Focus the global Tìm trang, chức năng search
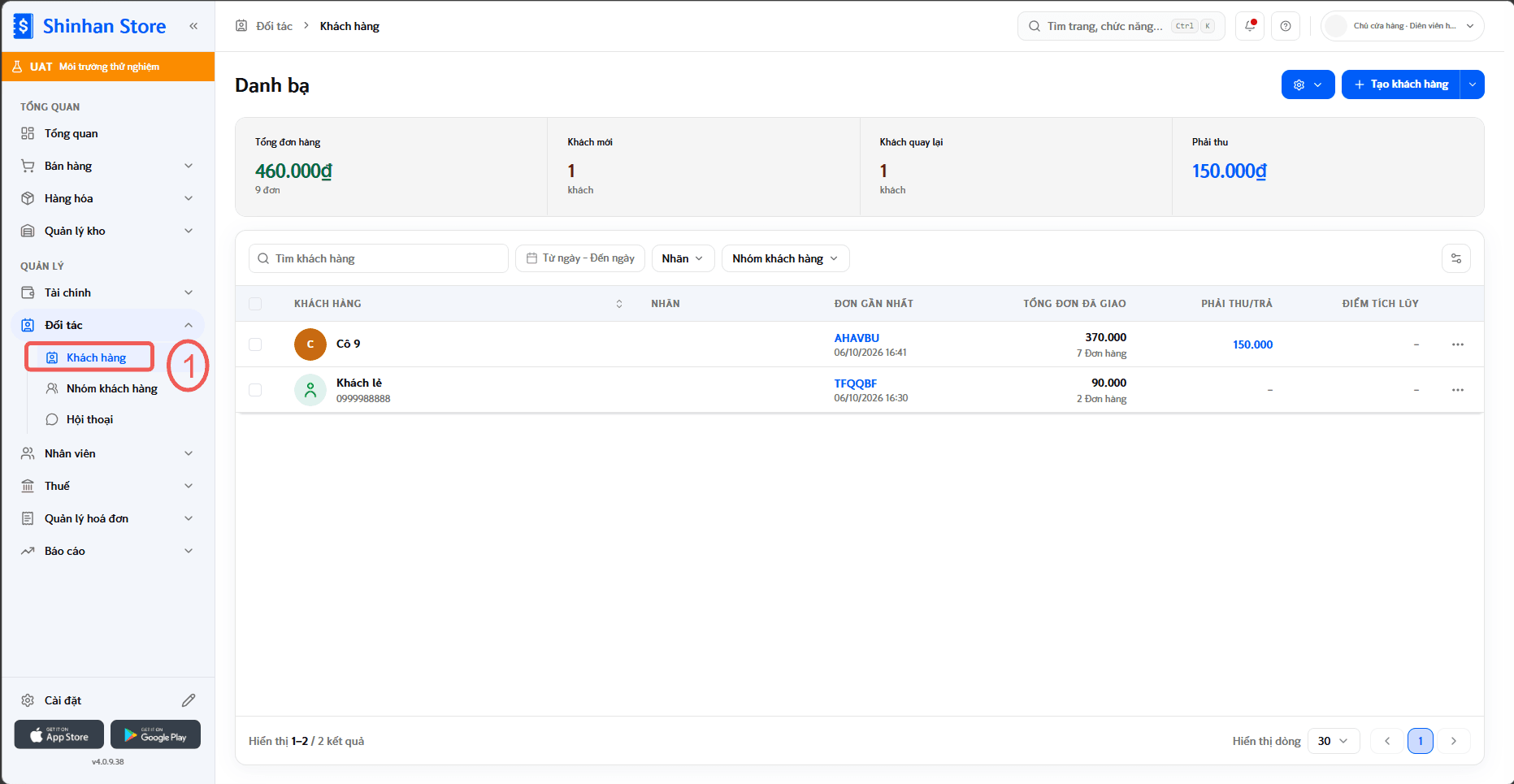Screen dimensions: 1514x784 pos(1121,26)
